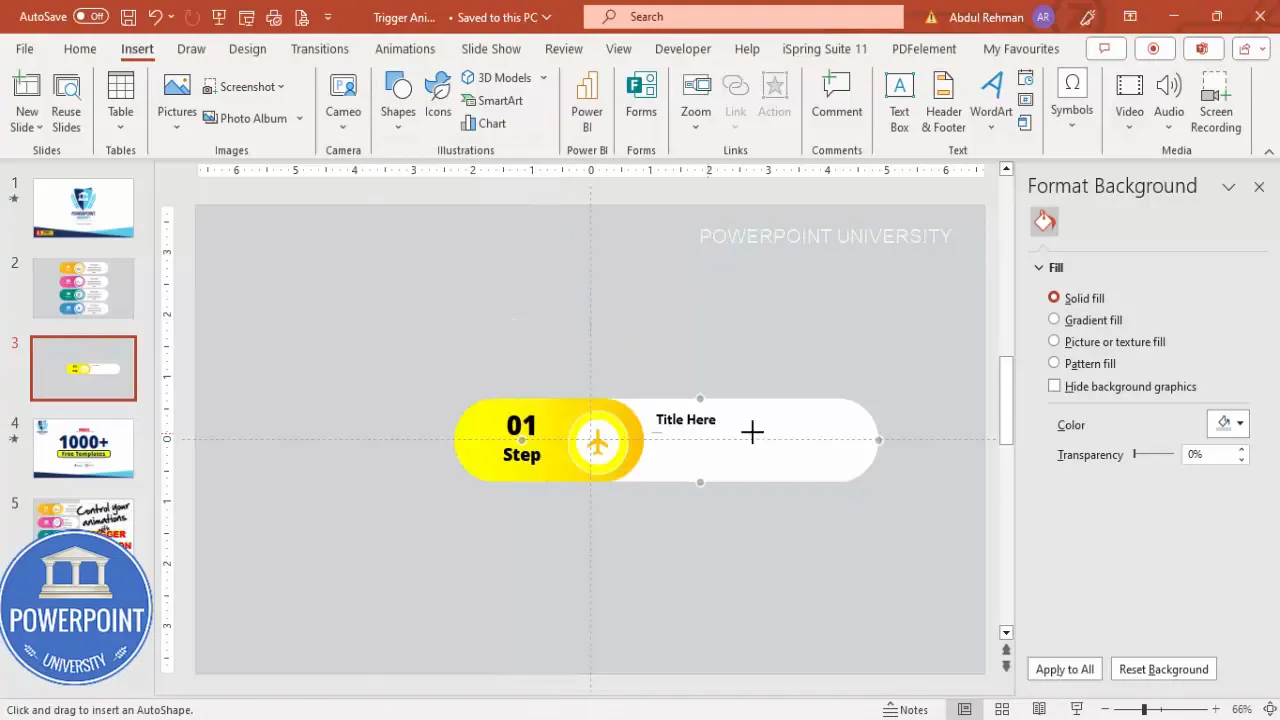
Task: Open the background Color picker dropdown
Action: pyautogui.click(x=1240, y=423)
